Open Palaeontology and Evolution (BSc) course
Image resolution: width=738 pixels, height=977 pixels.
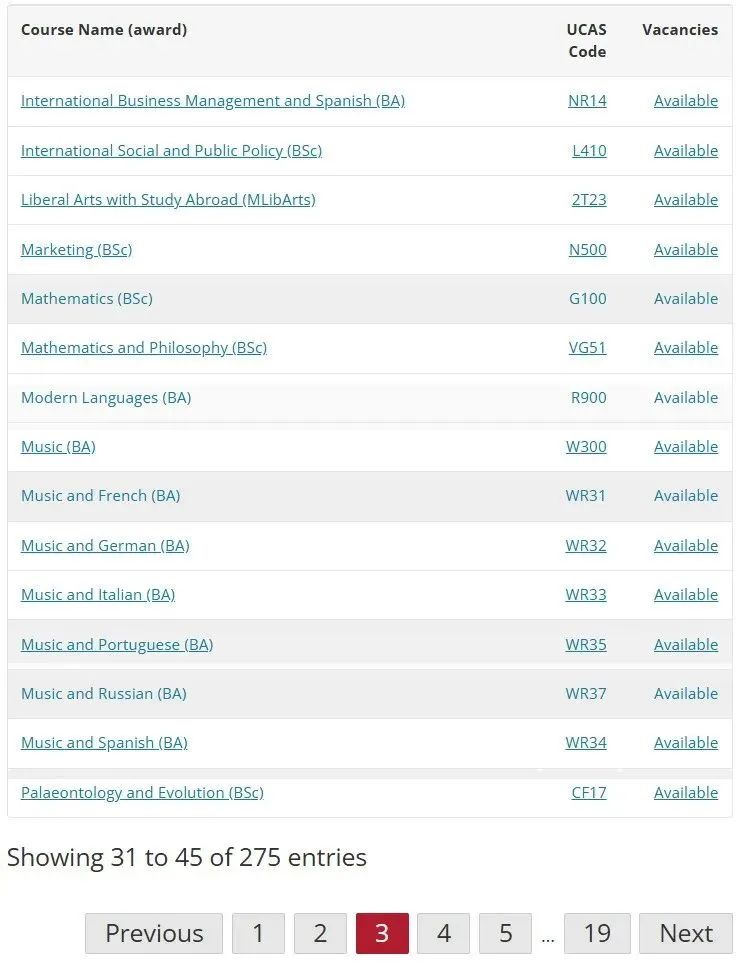(142, 793)
